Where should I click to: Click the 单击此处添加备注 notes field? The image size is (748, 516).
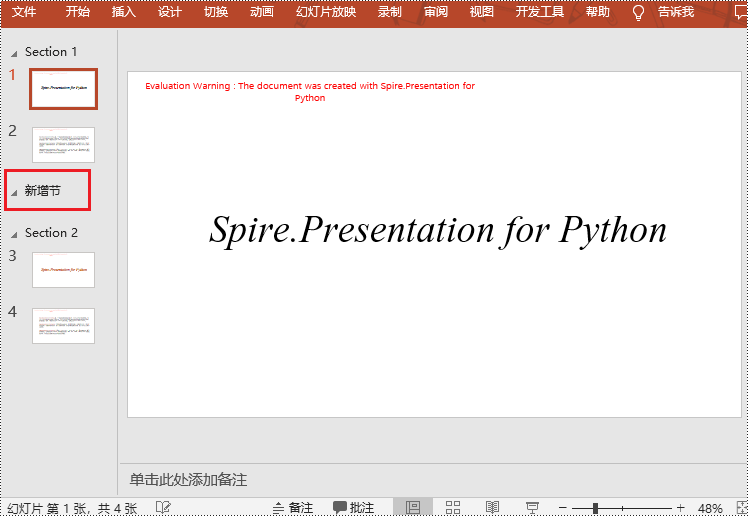188,479
